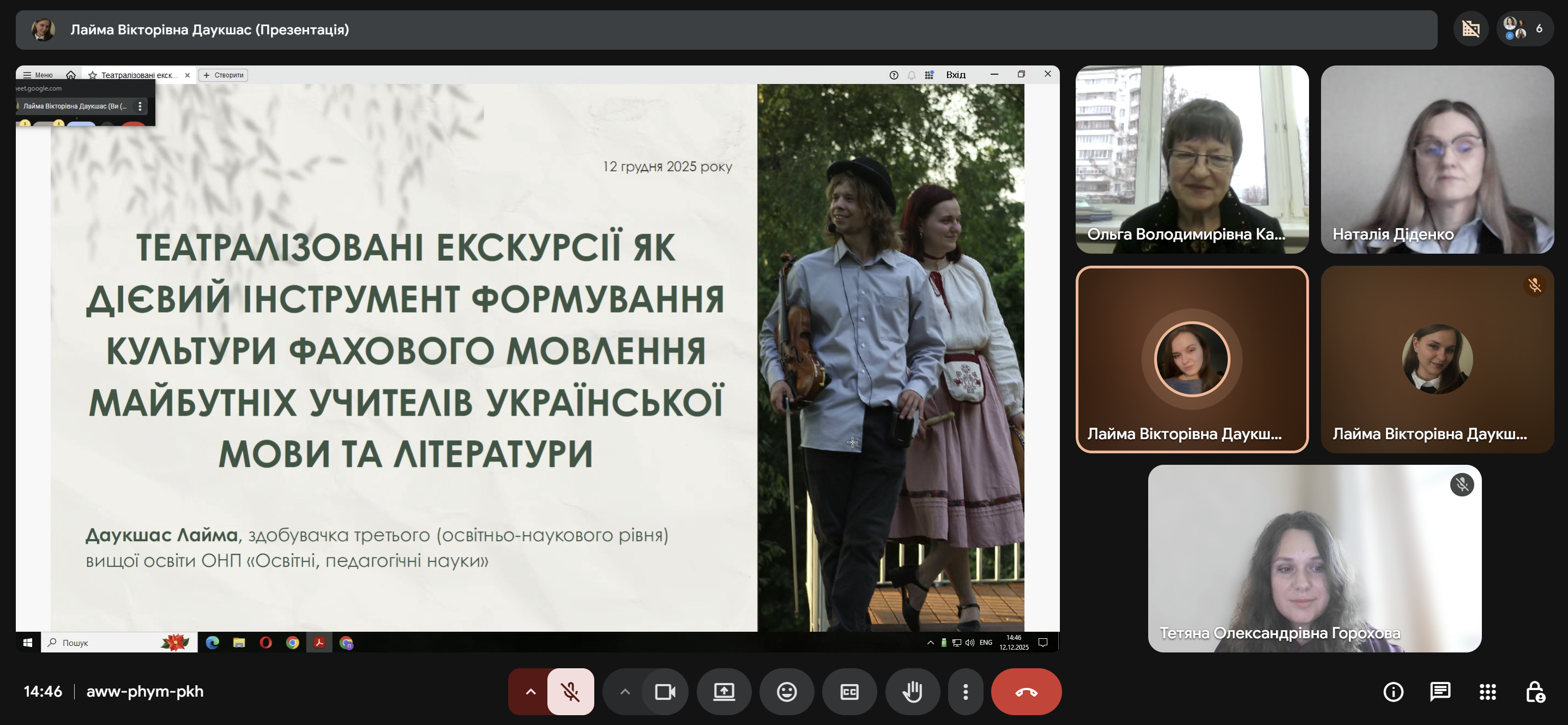Show the participants list with count 6
Screen dimensions: 1568x725
[x=1524, y=28]
